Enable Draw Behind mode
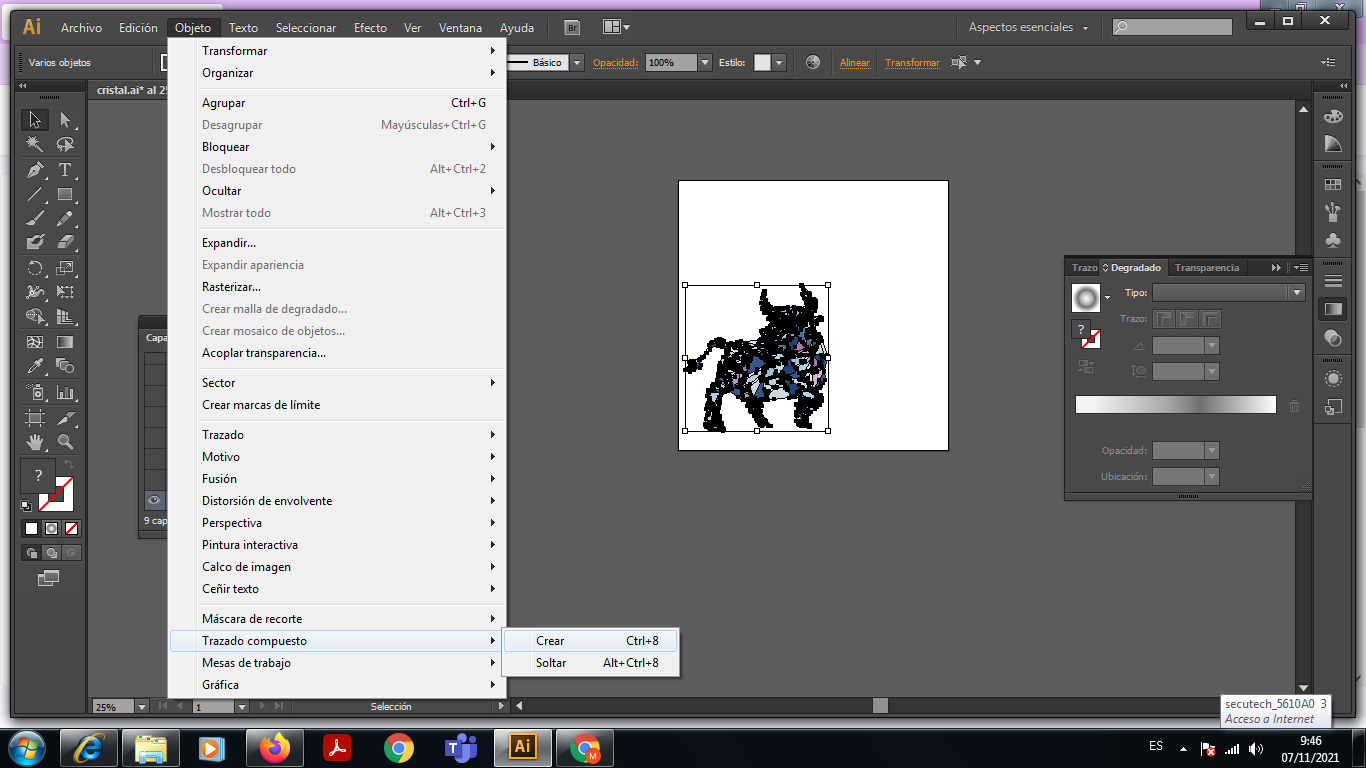The height and width of the screenshot is (768, 1366). pos(51,552)
